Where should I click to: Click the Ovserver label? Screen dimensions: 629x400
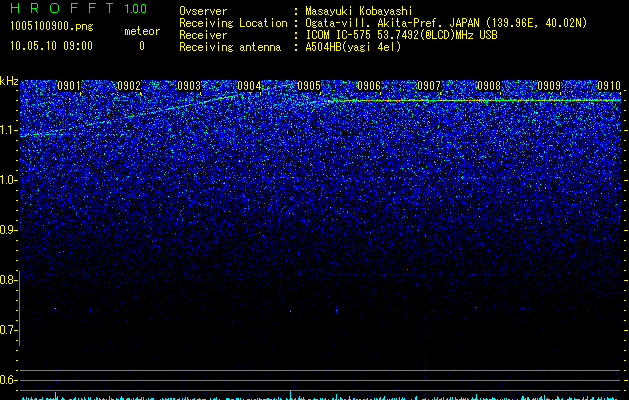pos(203,11)
